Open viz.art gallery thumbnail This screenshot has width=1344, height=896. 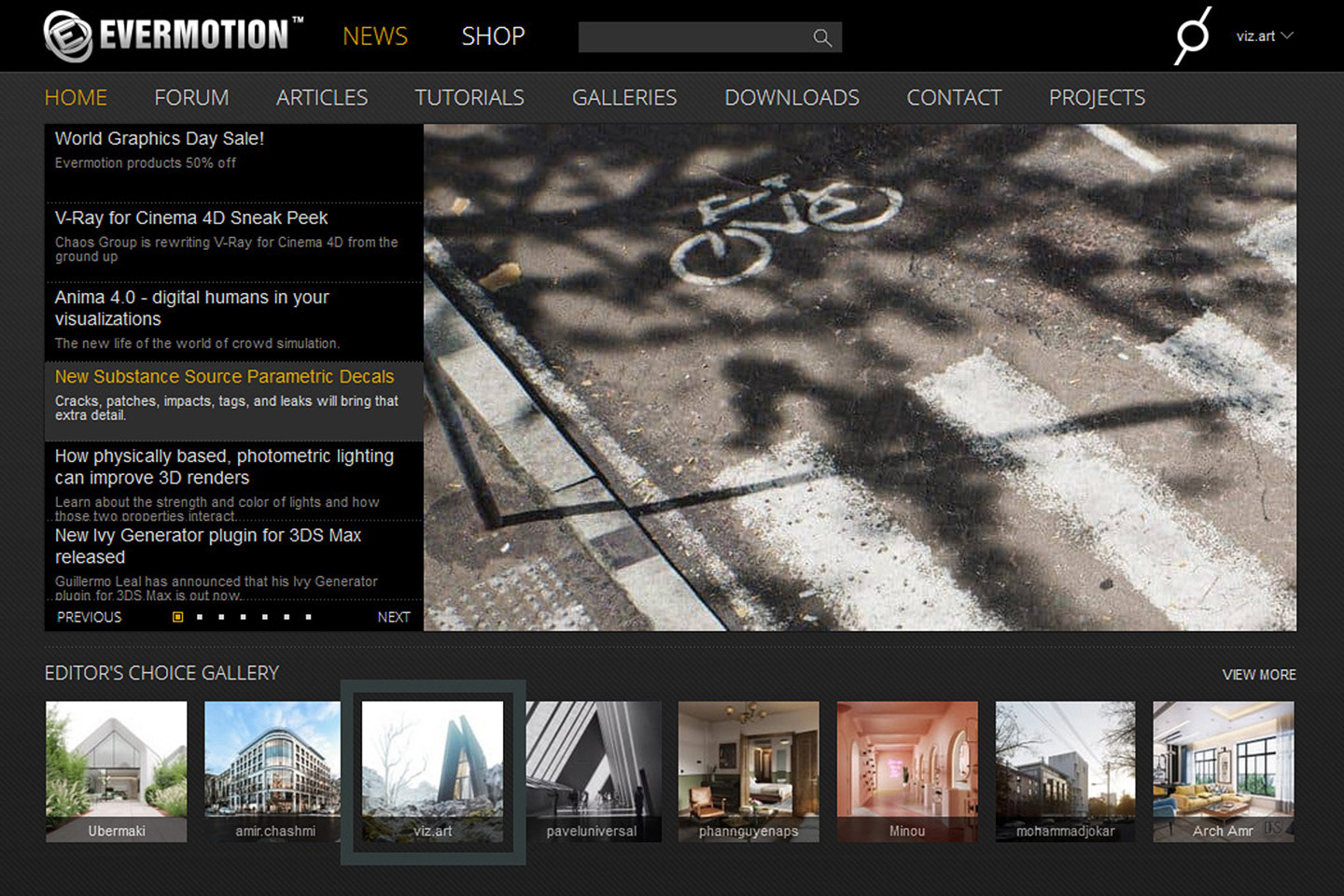coord(433,772)
